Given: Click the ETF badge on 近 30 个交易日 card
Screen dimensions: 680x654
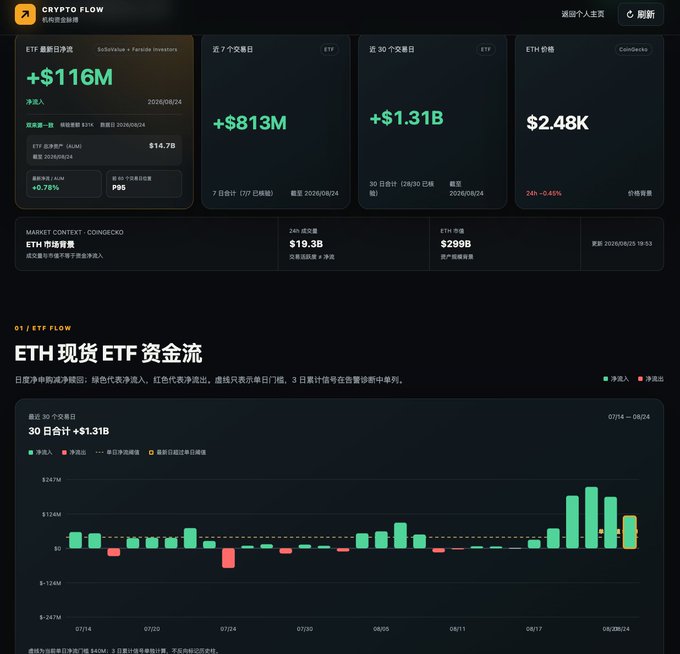Looking at the screenshot, I should 486,49.
